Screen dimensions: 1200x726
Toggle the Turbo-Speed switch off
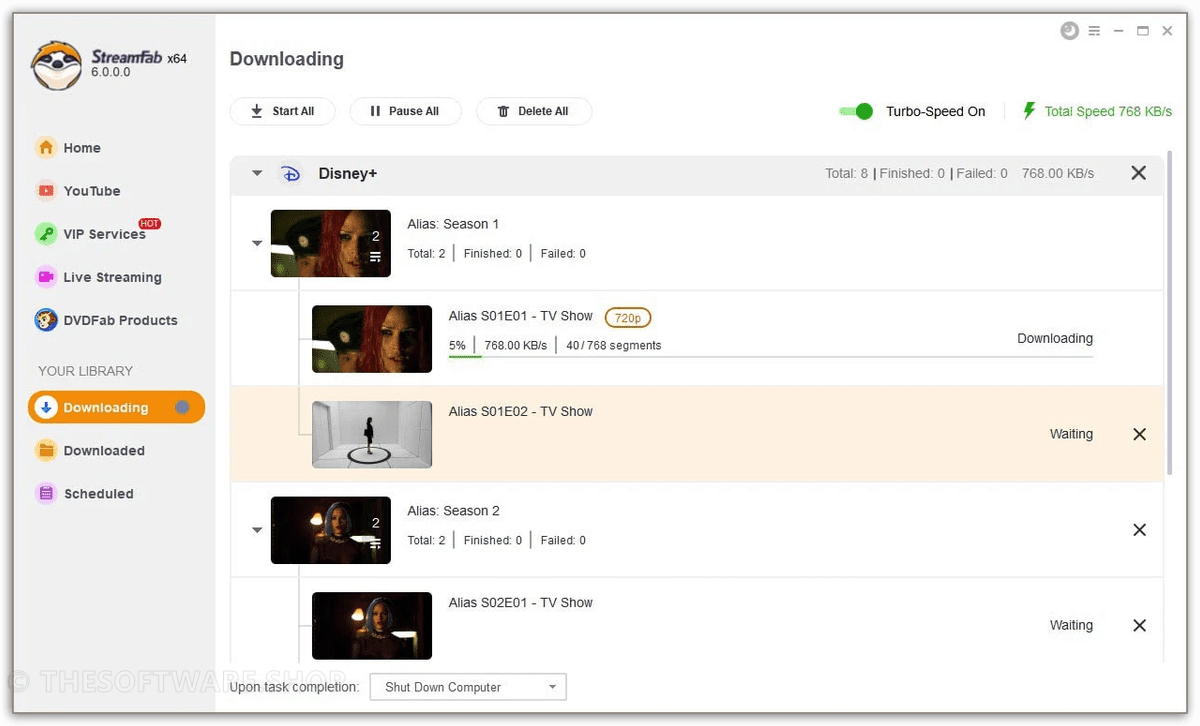pyautogui.click(x=856, y=111)
